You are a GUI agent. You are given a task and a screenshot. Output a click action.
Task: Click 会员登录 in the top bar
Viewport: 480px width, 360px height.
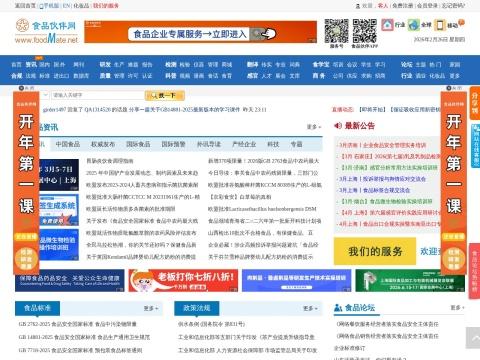pyautogui.click(x=427, y=6)
